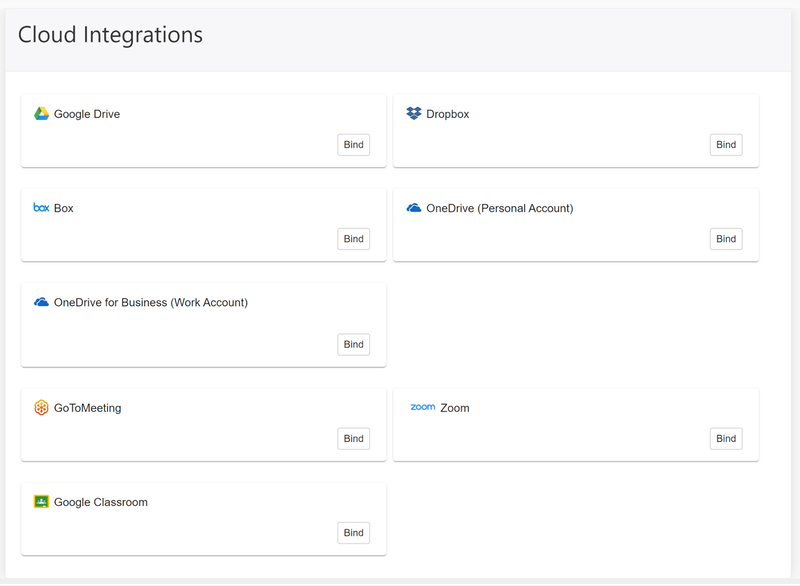Click the OneDrive Personal Account cloud icon
The height and width of the screenshot is (586, 800).
414,208
